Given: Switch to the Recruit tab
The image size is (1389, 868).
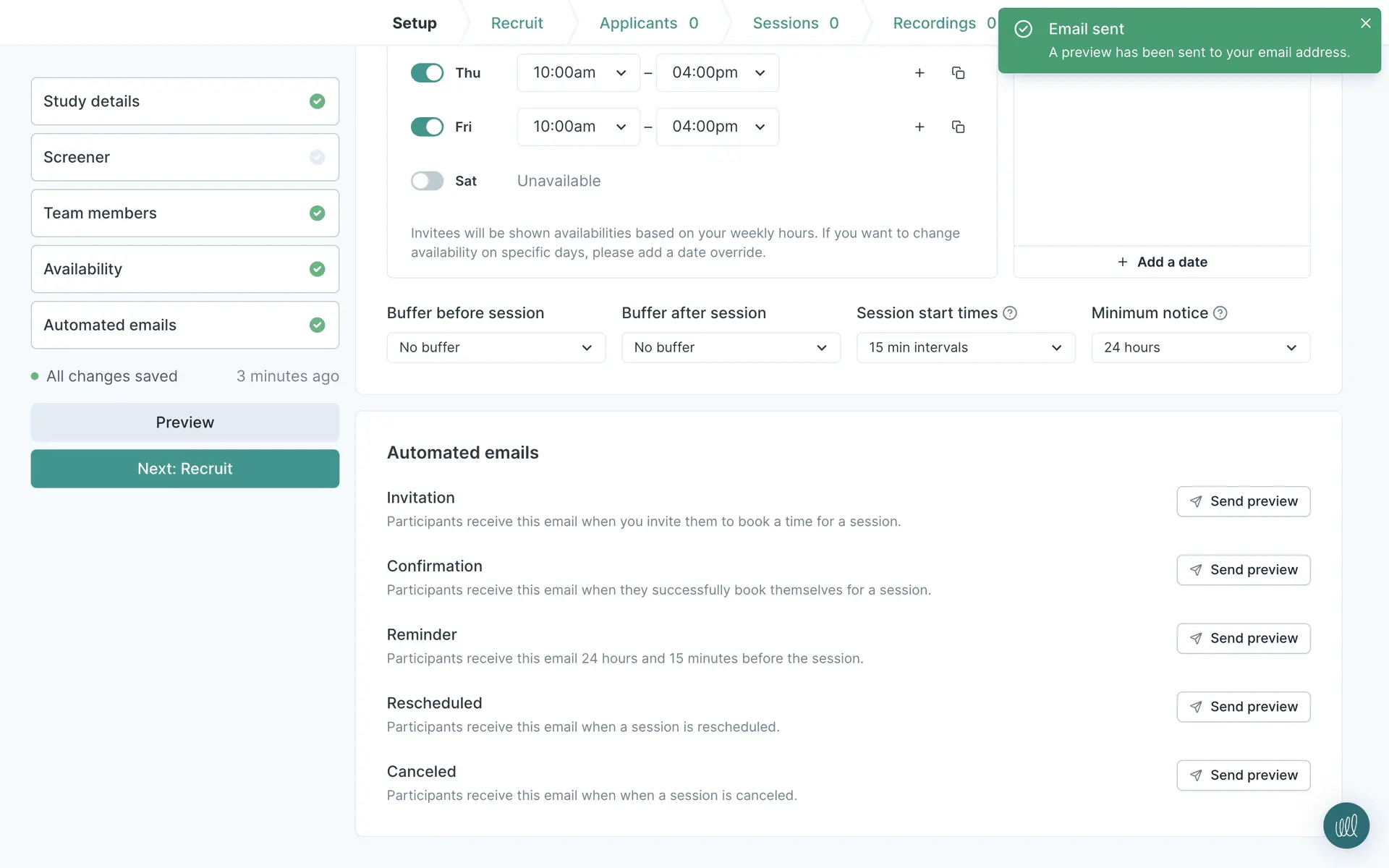Looking at the screenshot, I should tap(517, 23).
